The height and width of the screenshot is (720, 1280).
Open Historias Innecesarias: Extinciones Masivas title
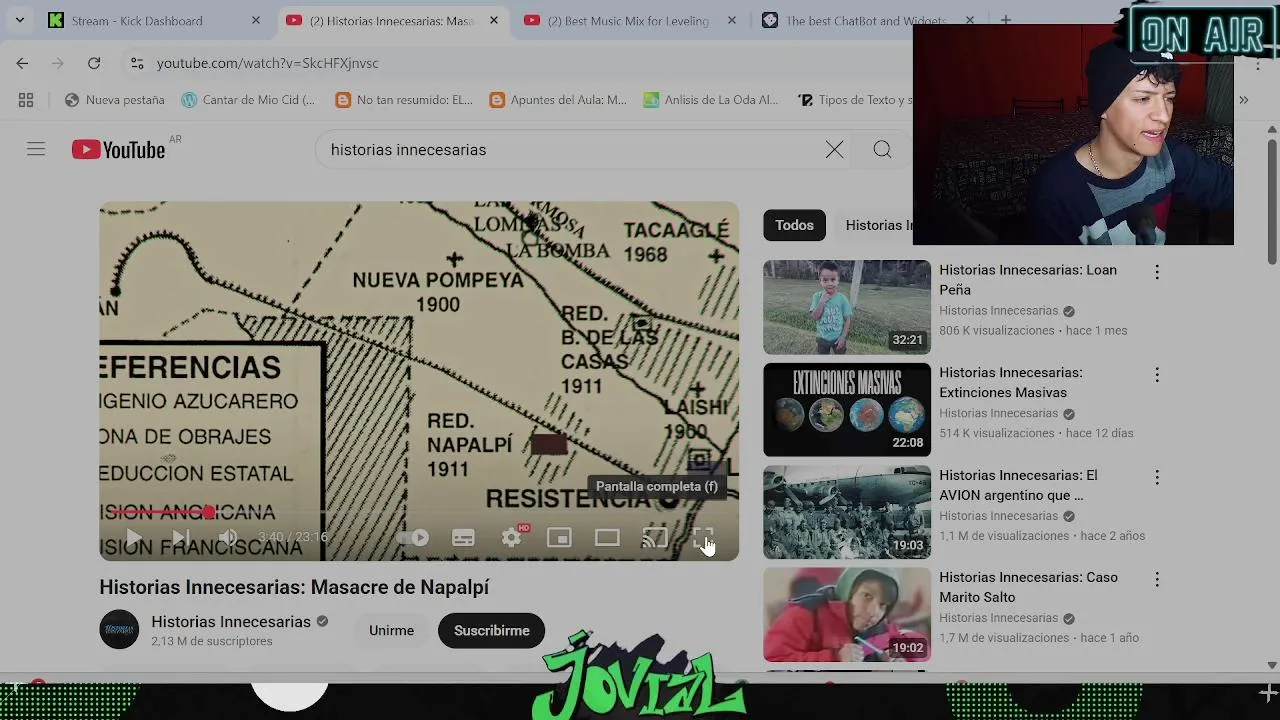[x=1011, y=382]
